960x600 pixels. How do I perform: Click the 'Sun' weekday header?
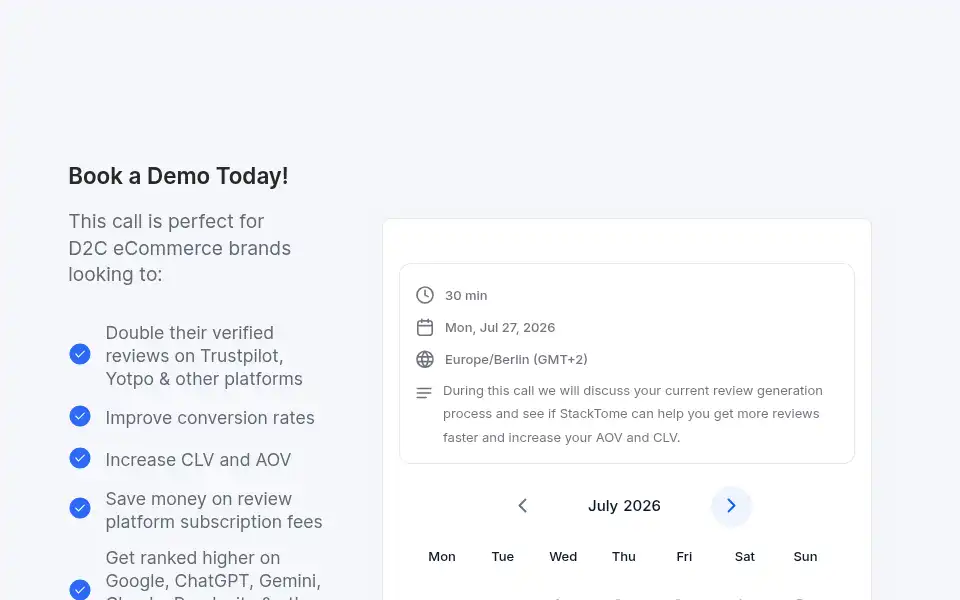[805, 557]
